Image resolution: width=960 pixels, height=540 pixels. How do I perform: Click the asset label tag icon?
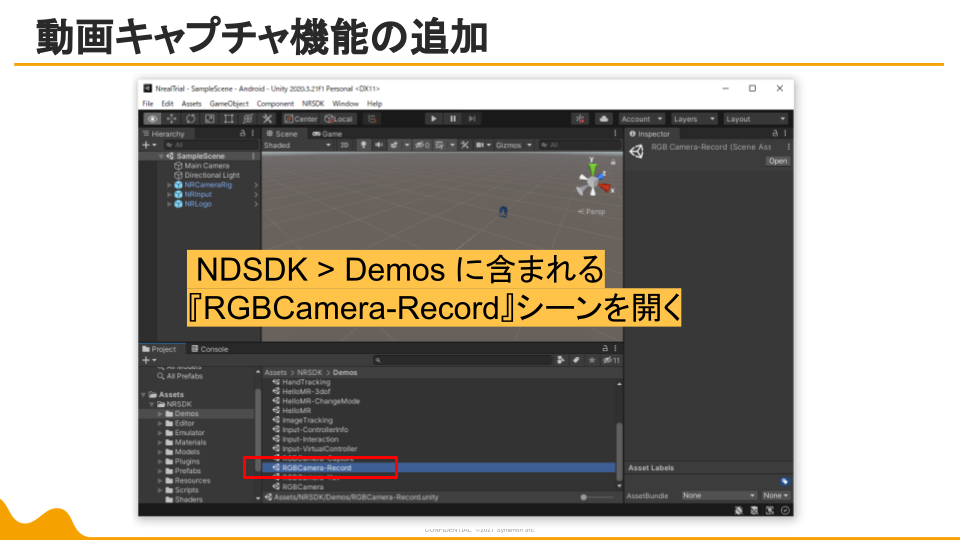[x=784, y=481]
